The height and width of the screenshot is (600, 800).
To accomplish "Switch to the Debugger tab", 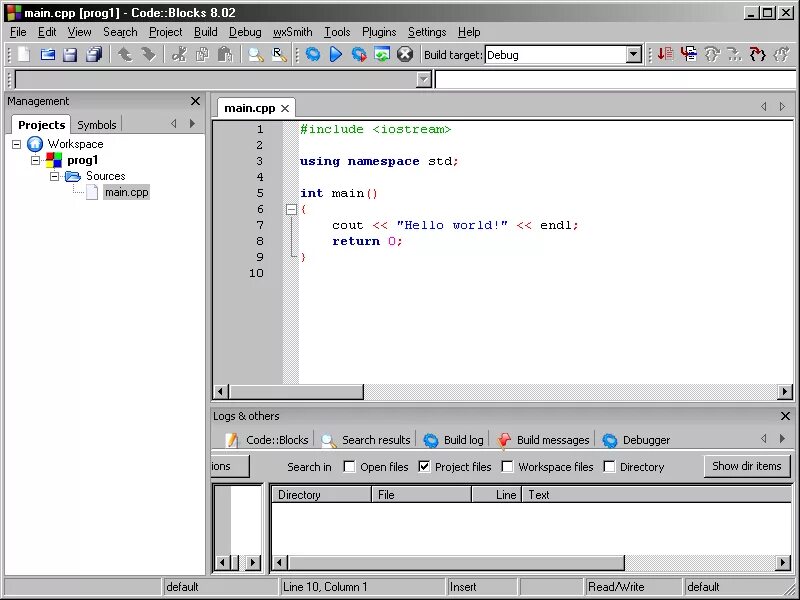I will pyautogui.click(x=636, y=440).
